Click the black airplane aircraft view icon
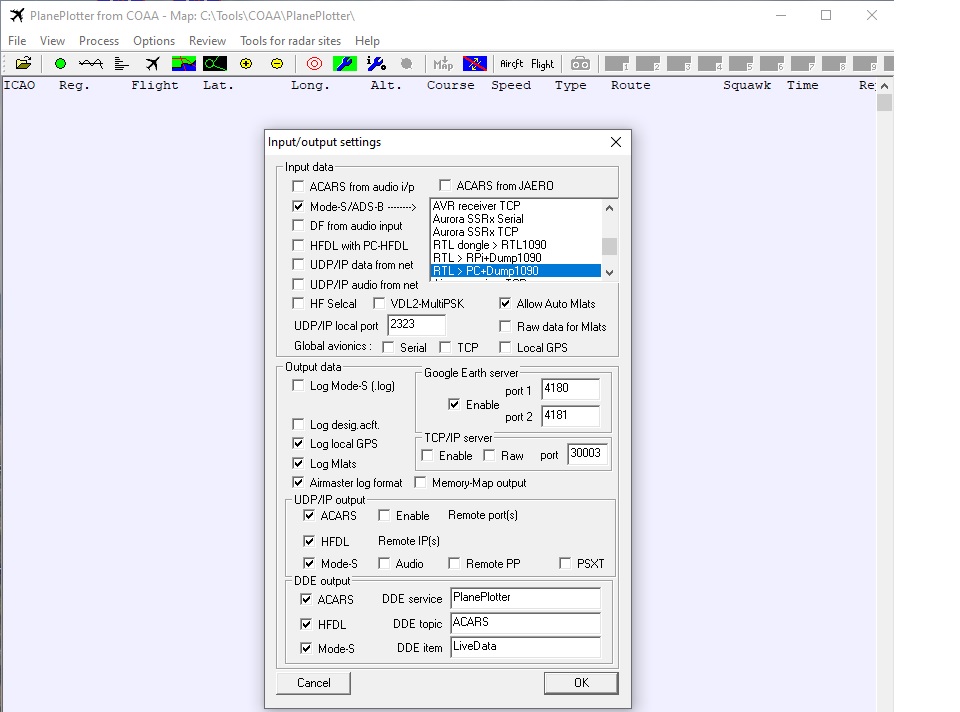 tap(152, 64)
